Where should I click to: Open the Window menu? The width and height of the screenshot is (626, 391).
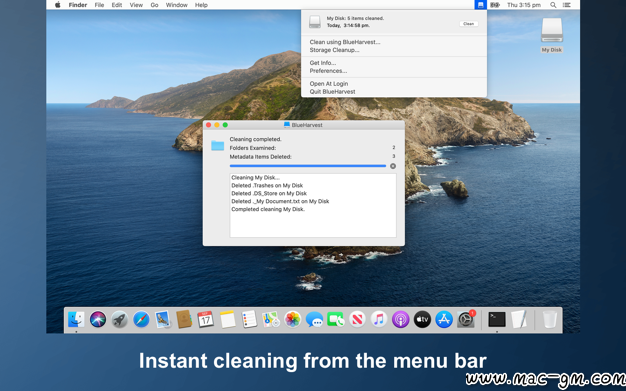[176, 5]
